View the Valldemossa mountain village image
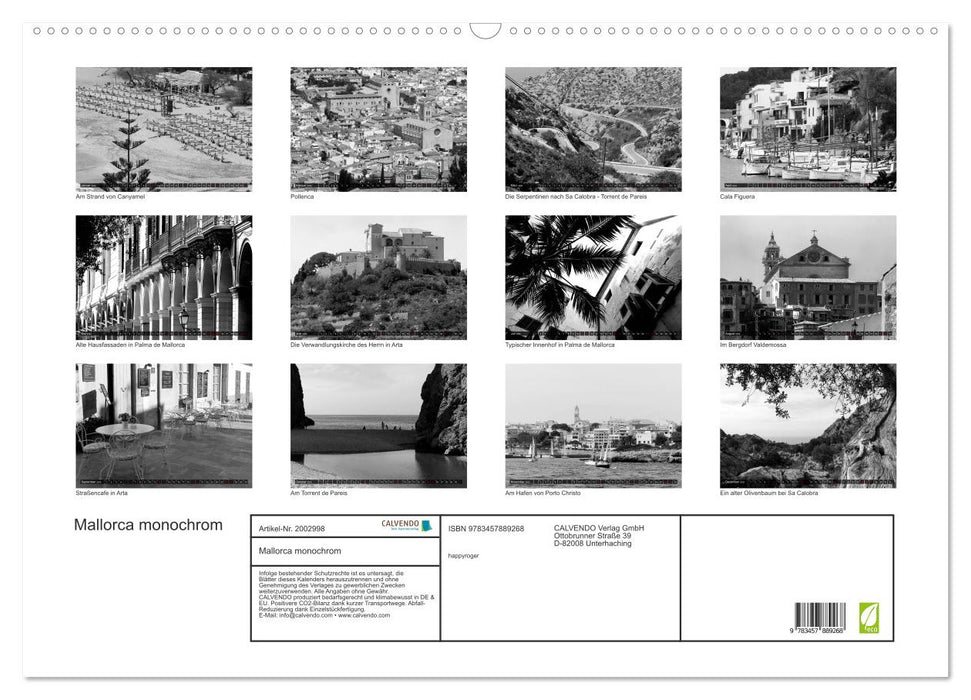This screenshot has width=971, height=700. [808, 276]
